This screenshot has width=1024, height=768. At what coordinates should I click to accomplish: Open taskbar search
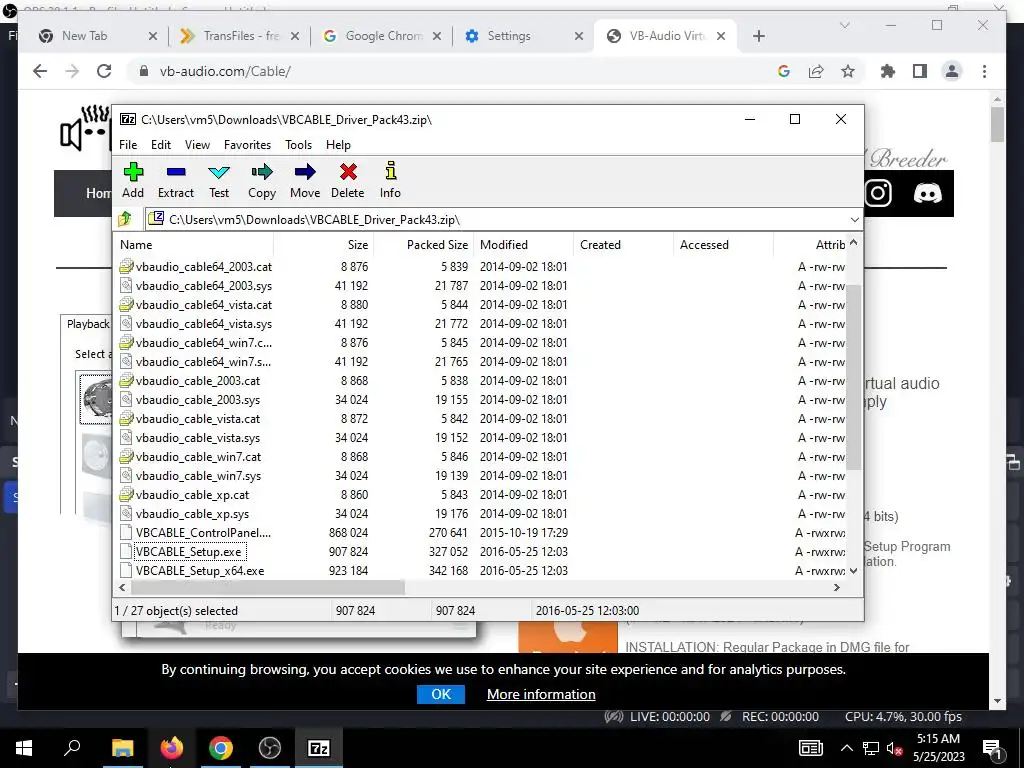click(x=72, y=748)
